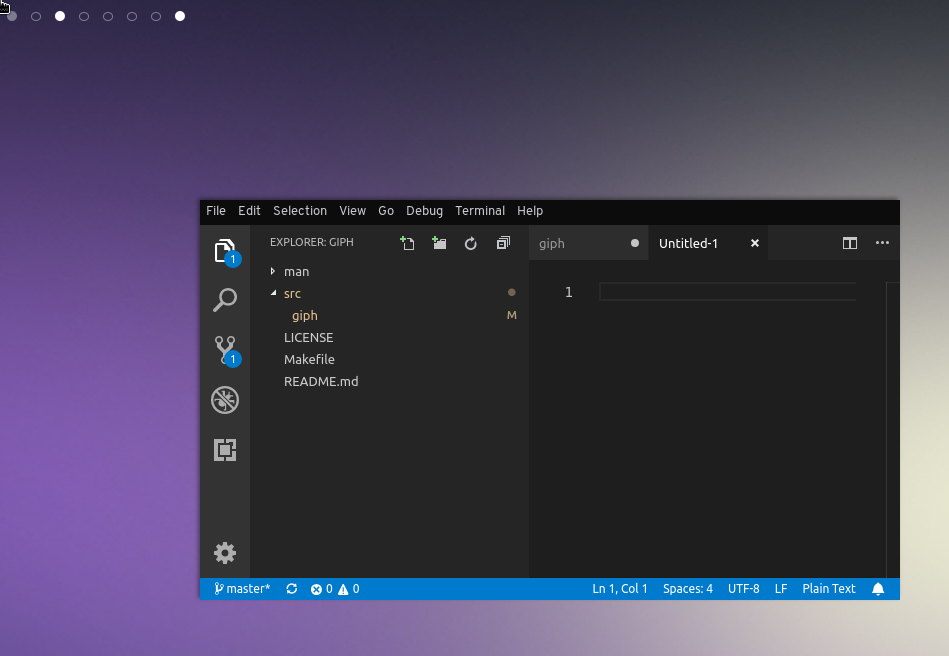Select the giph file under src

point(304,315)
